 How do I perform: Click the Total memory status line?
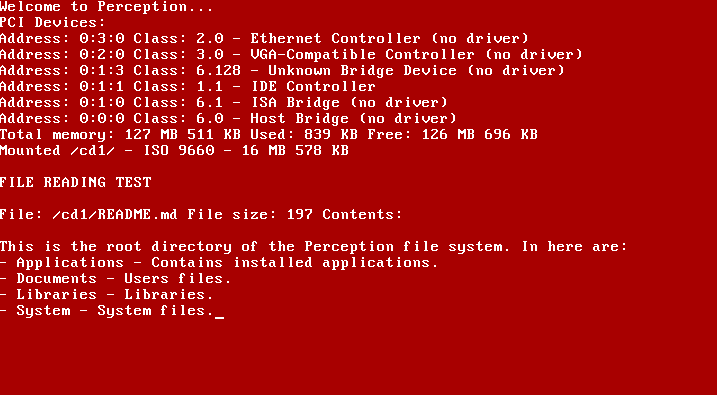(x=269, y=134)
